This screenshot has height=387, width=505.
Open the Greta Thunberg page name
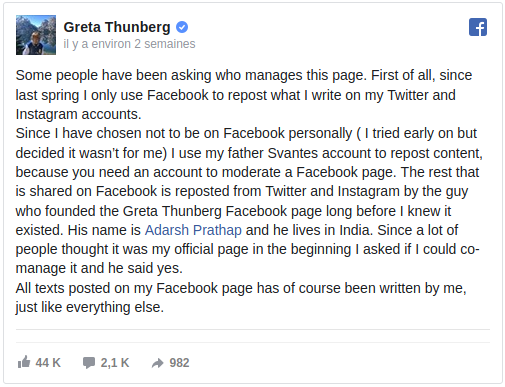pos(117,27)
